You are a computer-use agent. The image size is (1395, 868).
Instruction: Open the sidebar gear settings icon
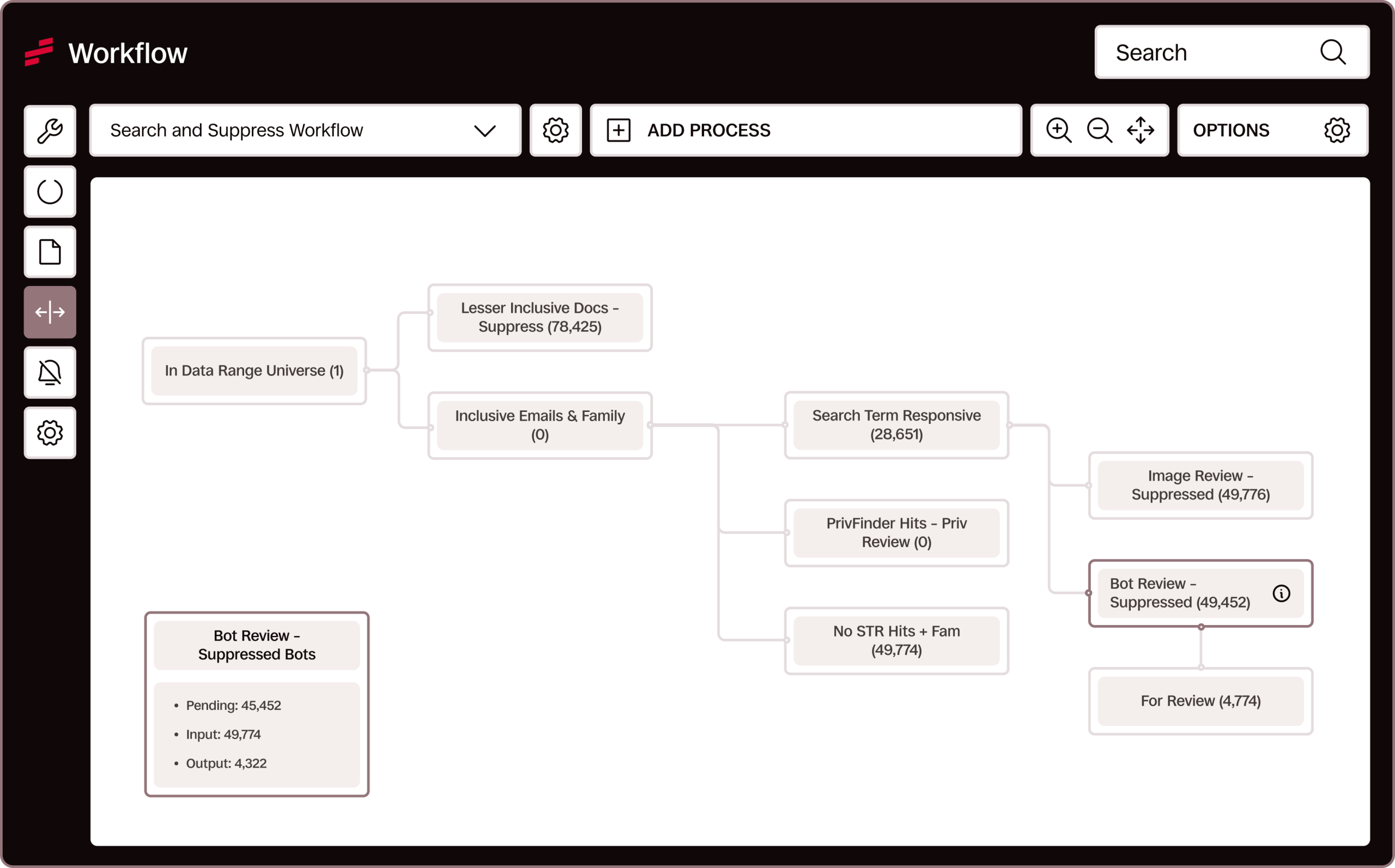[50, 433]
